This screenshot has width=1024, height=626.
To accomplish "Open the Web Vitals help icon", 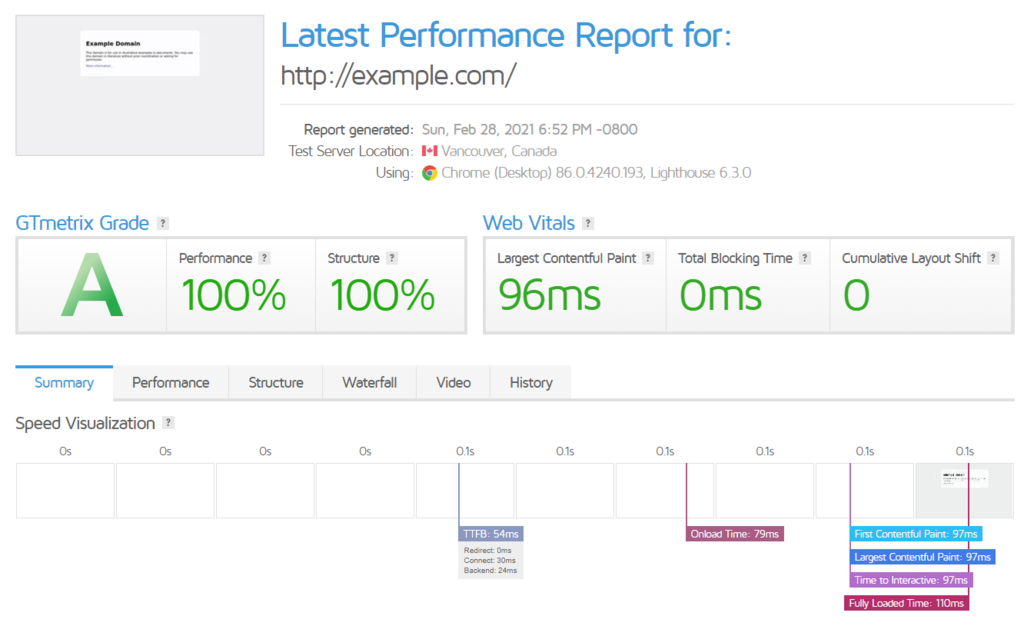I will pyautogui.click(x=587, y=223).
